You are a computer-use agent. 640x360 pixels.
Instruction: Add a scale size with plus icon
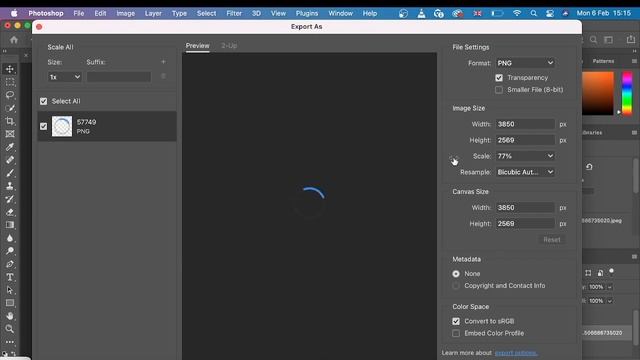(163, 62)
